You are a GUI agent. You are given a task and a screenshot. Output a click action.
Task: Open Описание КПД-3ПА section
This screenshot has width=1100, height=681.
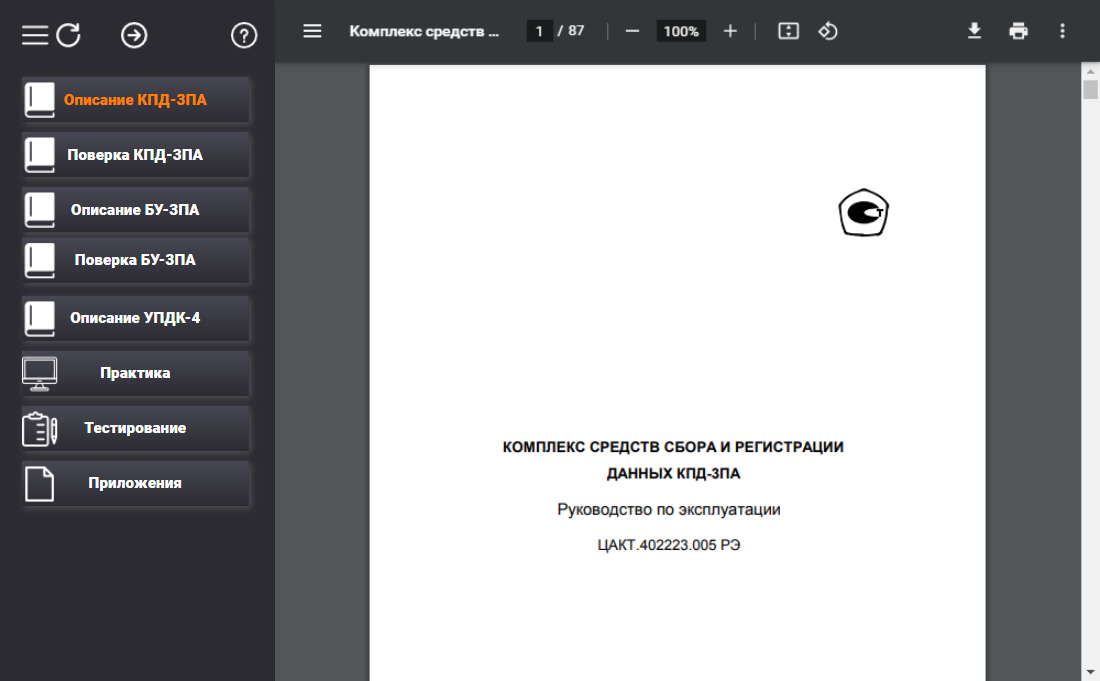(136, 100)
